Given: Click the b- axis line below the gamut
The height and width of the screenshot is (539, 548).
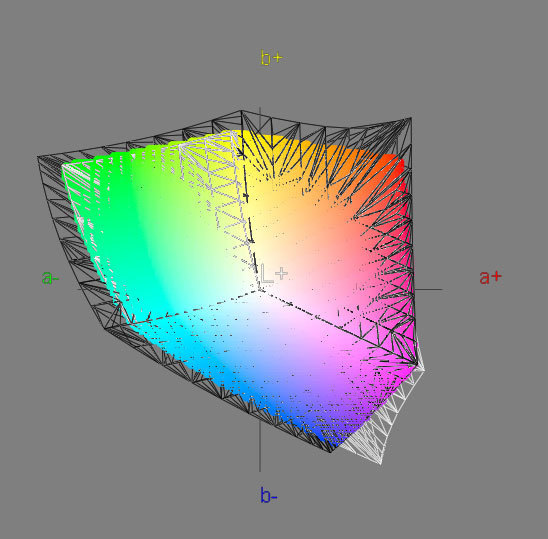Looking at the screenshot, I should tap(260, 446).
